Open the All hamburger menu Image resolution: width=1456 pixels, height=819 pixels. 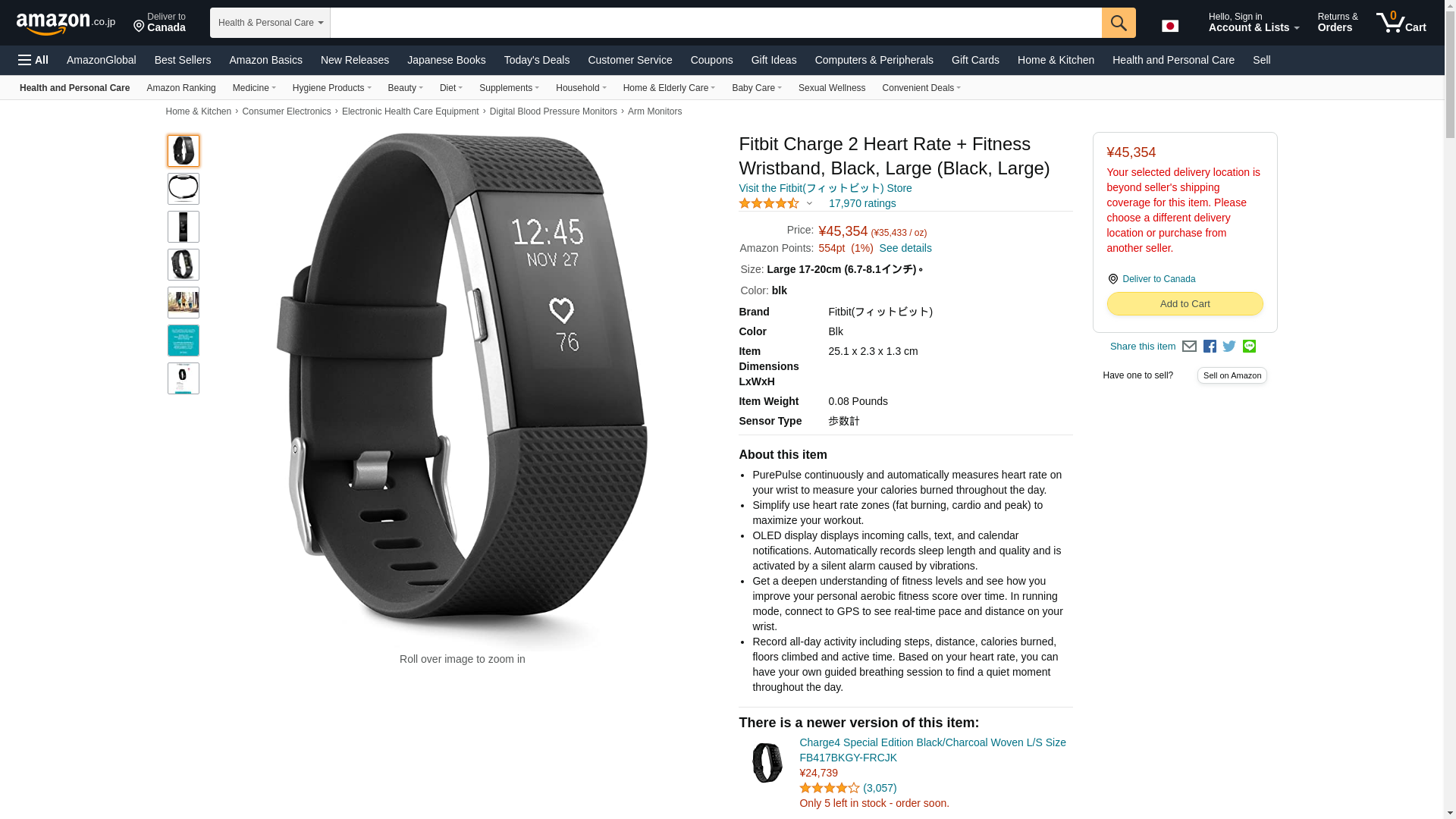click(33, 60)
